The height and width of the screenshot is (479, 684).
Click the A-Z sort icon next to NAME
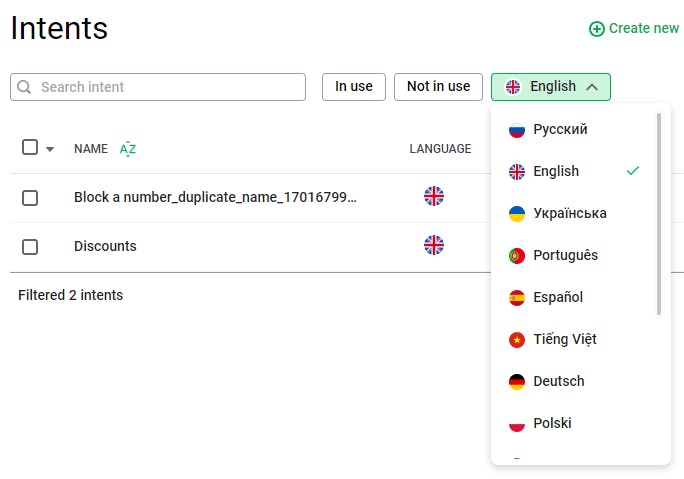(x=128, y=149)
